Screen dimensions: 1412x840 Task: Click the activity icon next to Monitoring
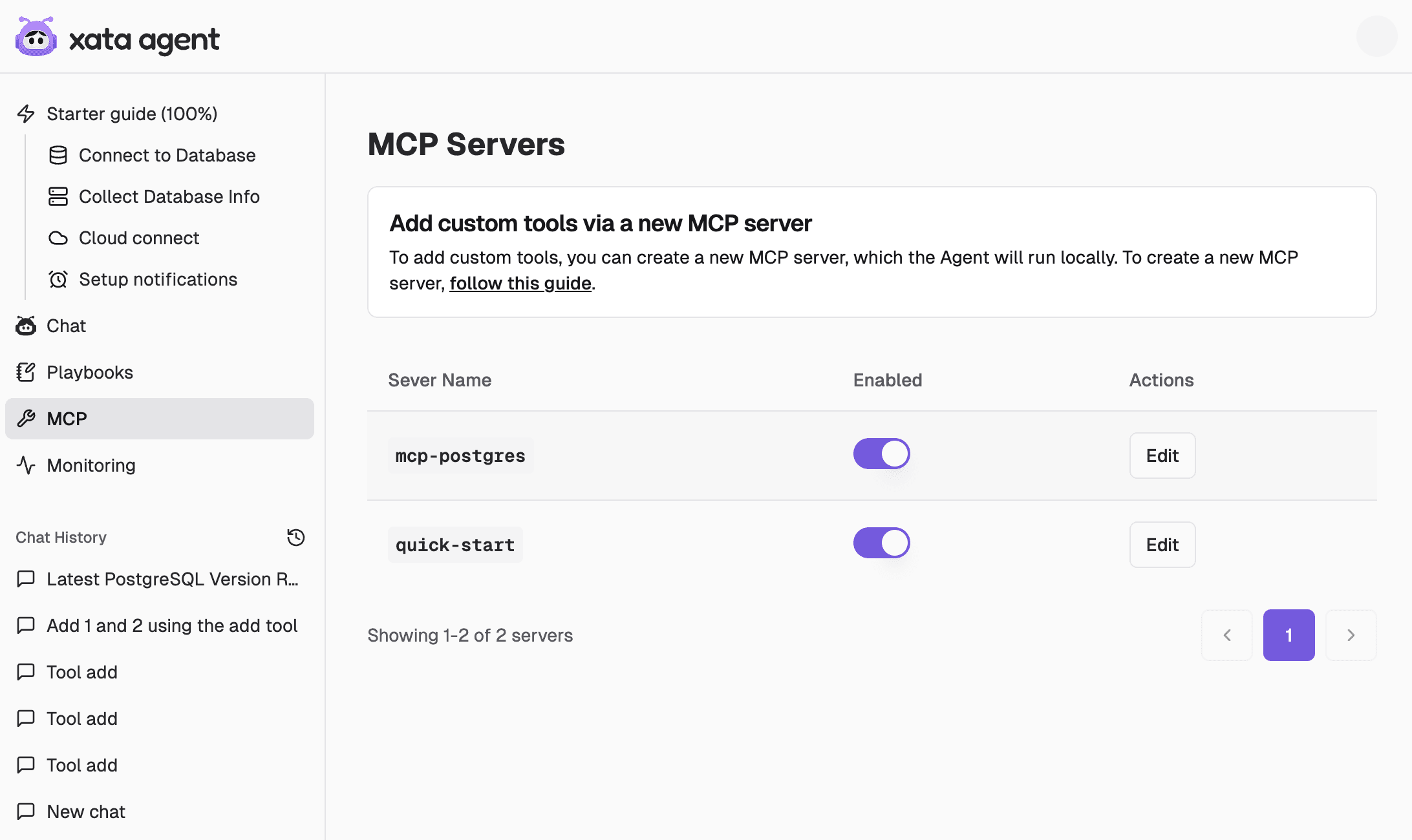(26, 465)
